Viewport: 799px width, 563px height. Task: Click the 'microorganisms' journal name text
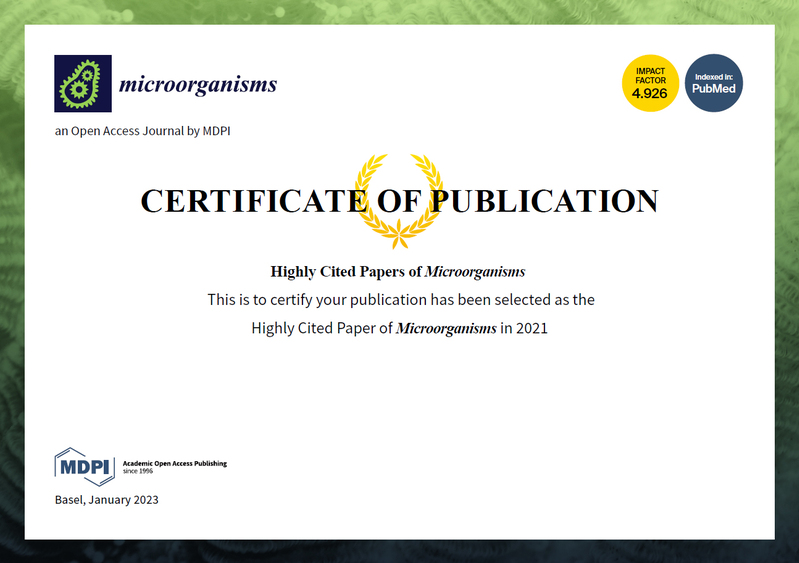pyautogui.click(x=198, y=85)
